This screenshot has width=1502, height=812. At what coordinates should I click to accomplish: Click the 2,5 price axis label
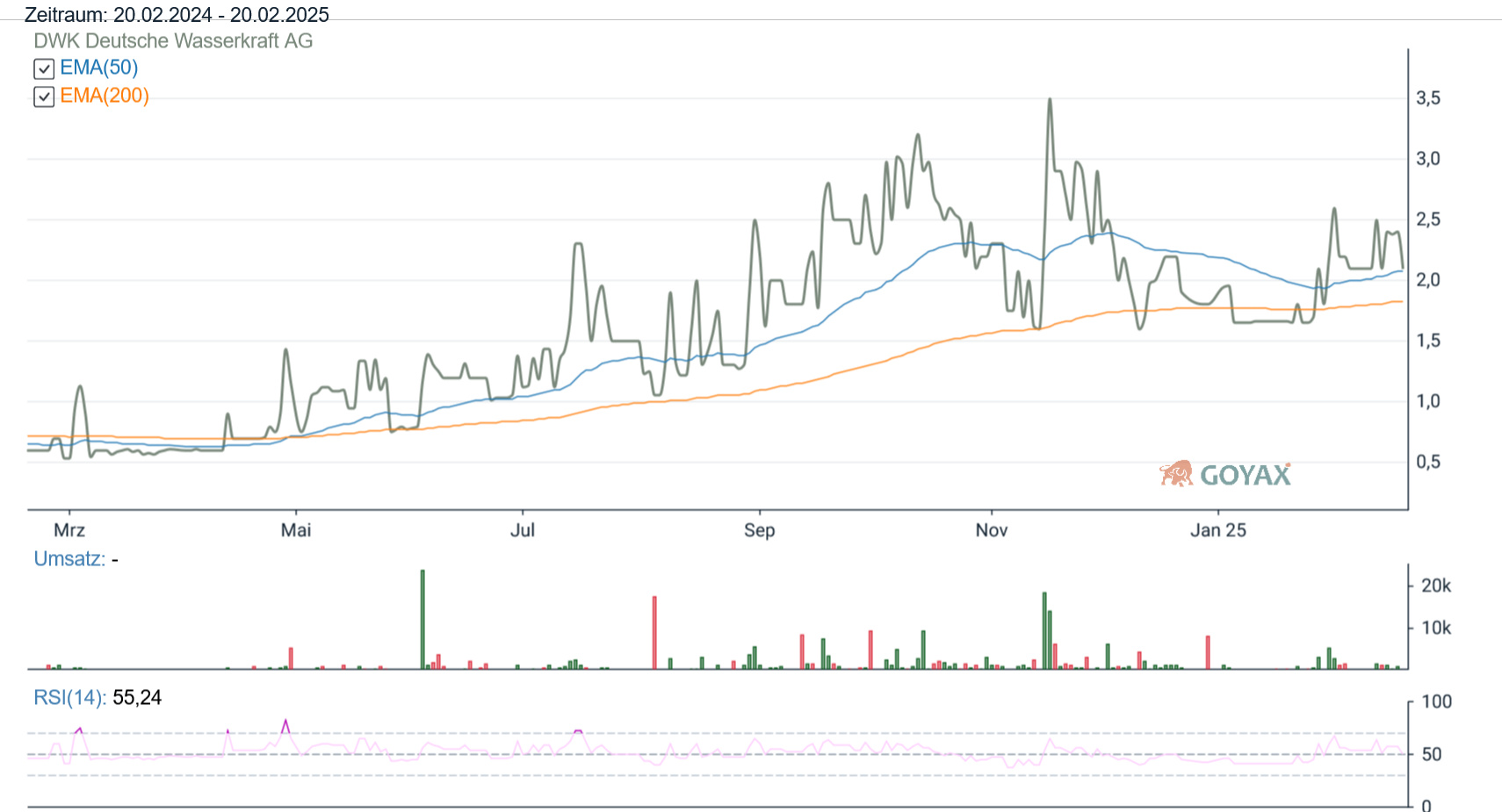click(1428, 219)
